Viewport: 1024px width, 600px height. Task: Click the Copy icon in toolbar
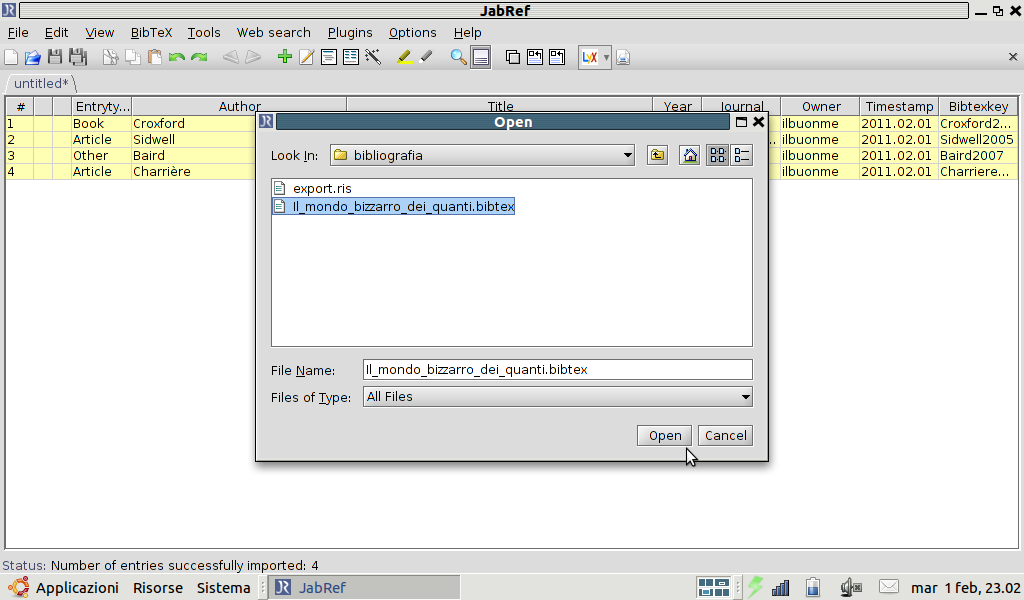(x=133, y=57)
